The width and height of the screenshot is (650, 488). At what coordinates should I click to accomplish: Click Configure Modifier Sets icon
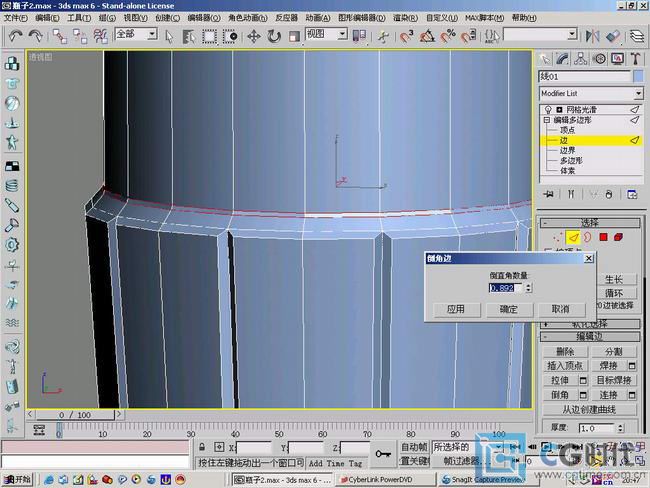(632, 194)
